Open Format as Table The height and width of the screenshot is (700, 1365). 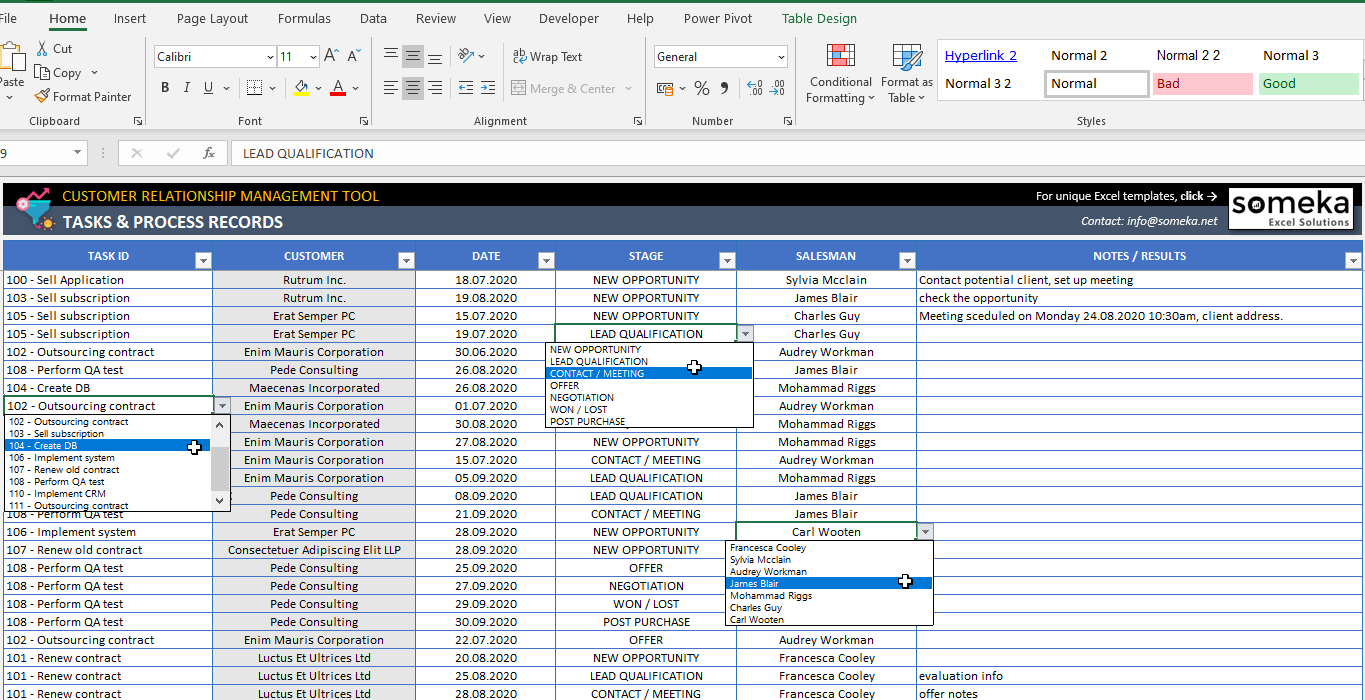pyautogui.click(x=906, y=72)
